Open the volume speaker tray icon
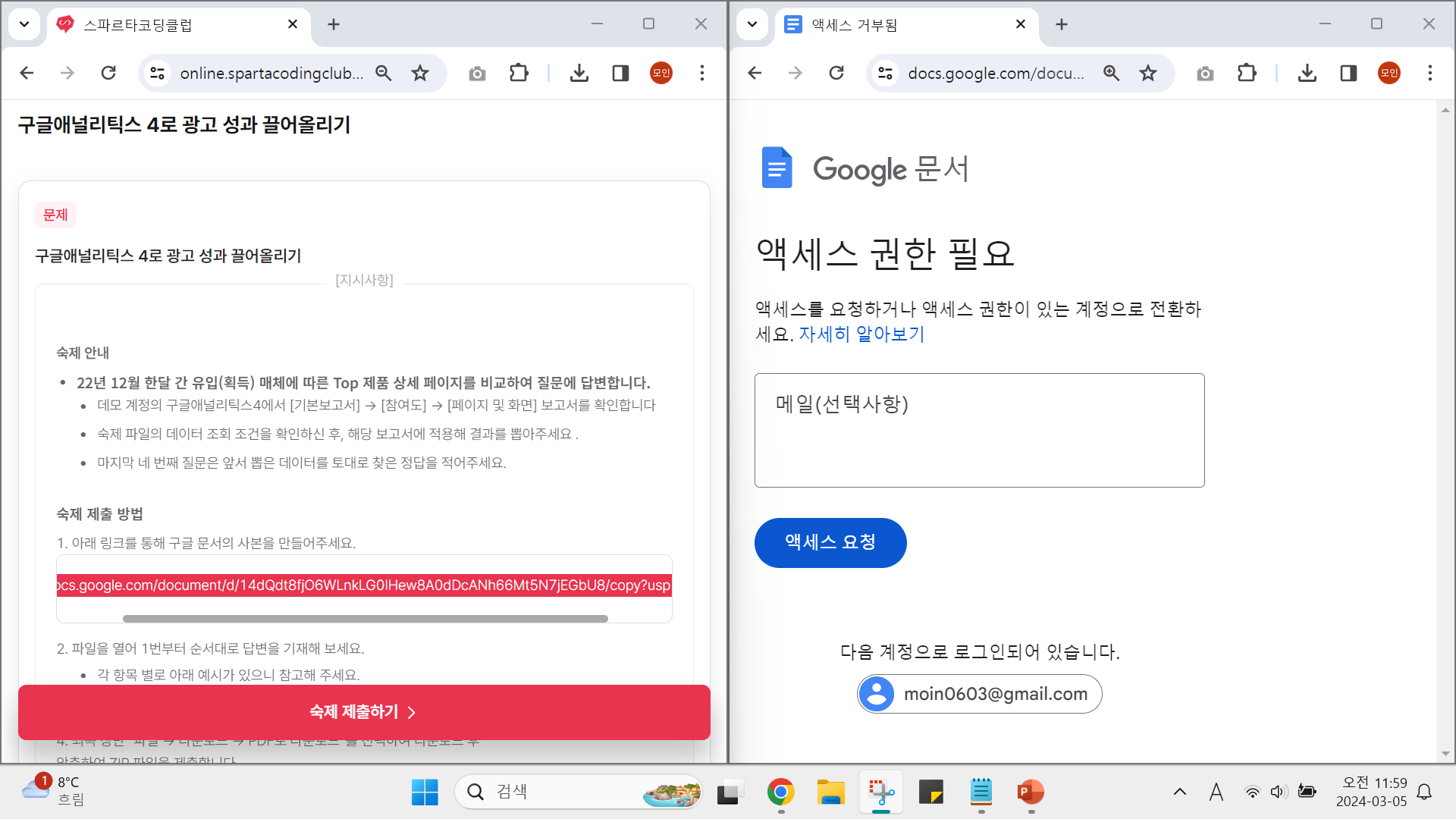Image resolution: width=1456 pixels, height=819 pixels. tap(1279, 792)
